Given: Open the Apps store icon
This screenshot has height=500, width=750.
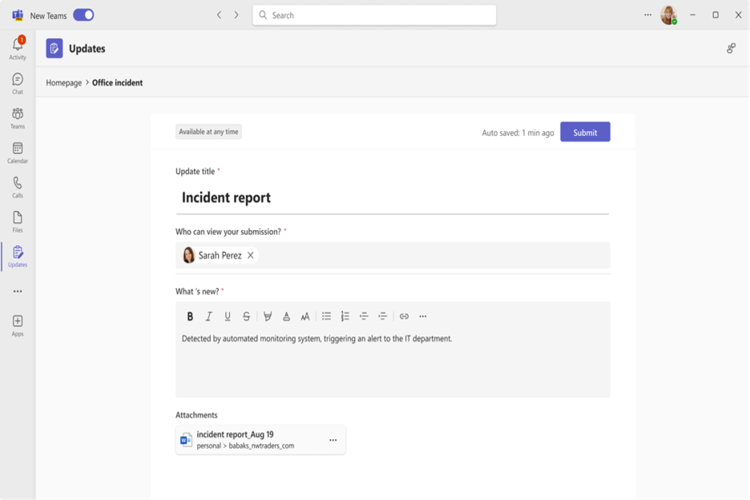Looking at the screenshot, I should [x=18, y=324].
